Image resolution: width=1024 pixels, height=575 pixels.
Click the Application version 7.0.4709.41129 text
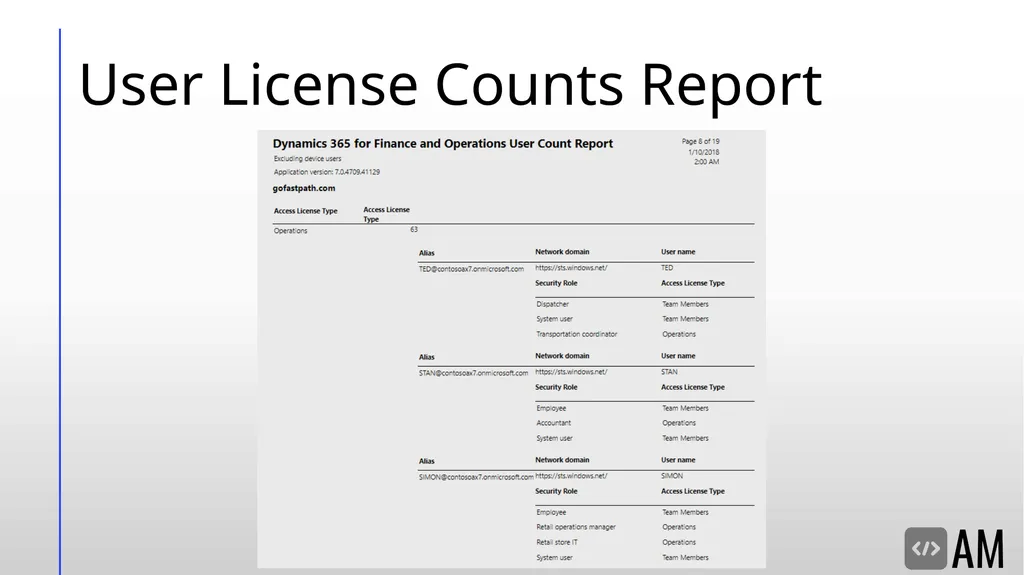327,172
